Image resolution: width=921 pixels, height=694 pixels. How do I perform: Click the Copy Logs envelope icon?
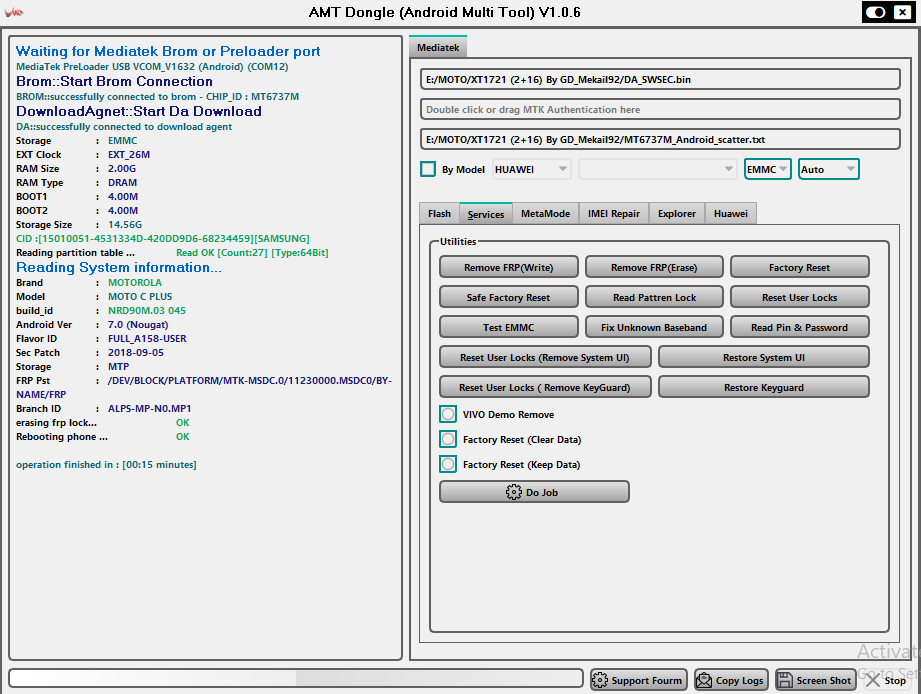[704, 680]
